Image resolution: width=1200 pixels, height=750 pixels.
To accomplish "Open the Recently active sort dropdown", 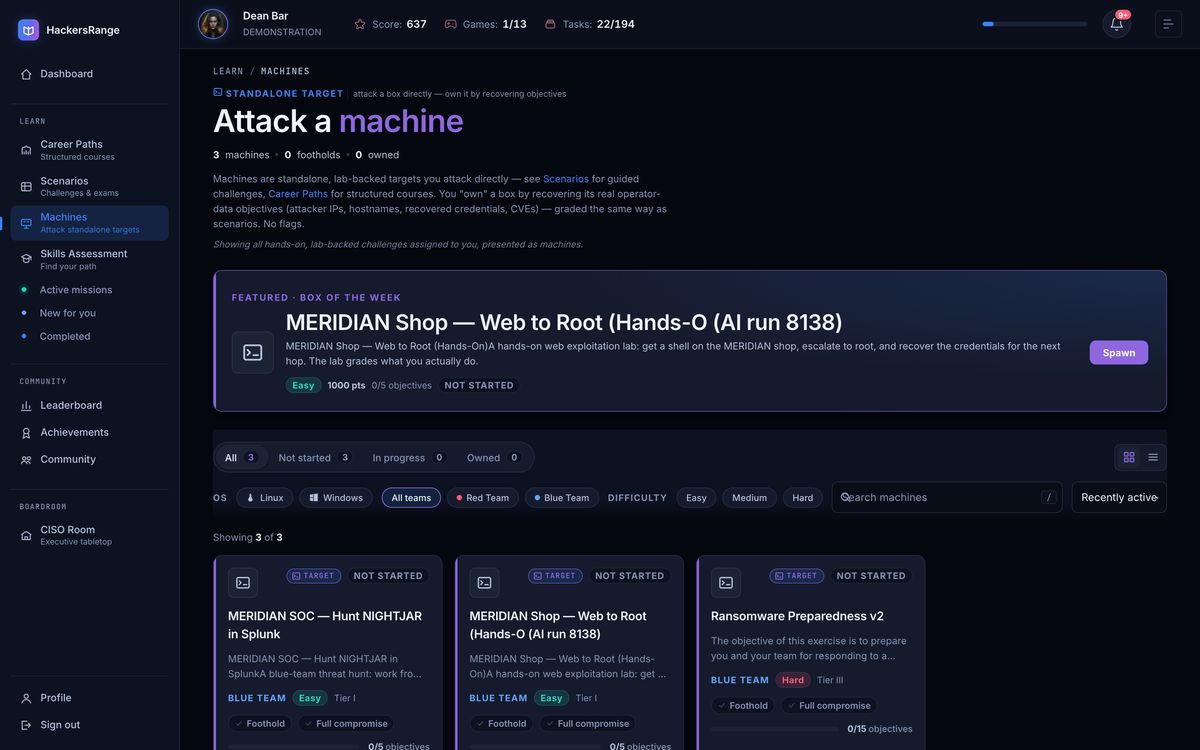I will point(1119,497).
